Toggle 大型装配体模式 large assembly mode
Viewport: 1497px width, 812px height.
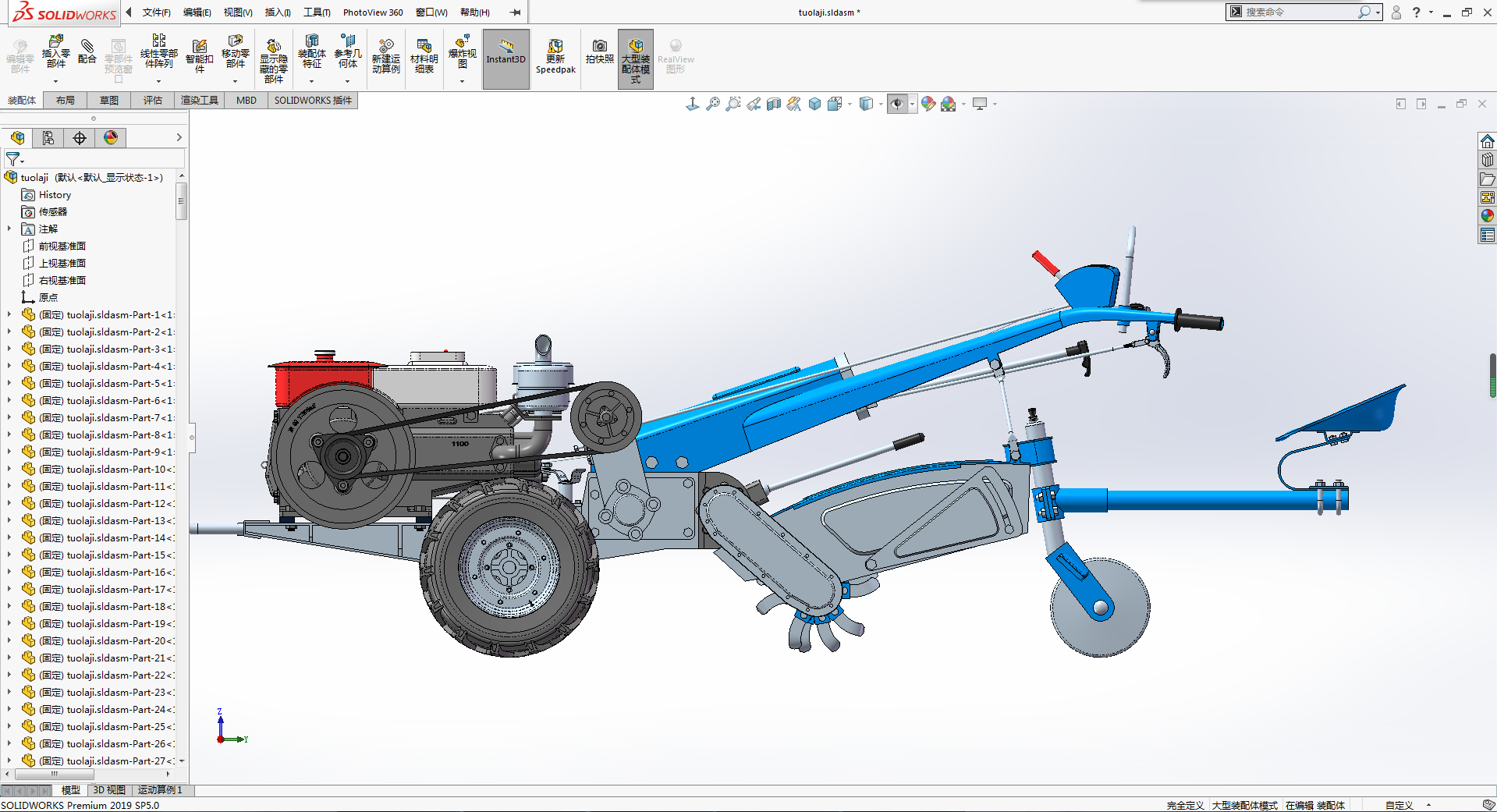[635, 59]
